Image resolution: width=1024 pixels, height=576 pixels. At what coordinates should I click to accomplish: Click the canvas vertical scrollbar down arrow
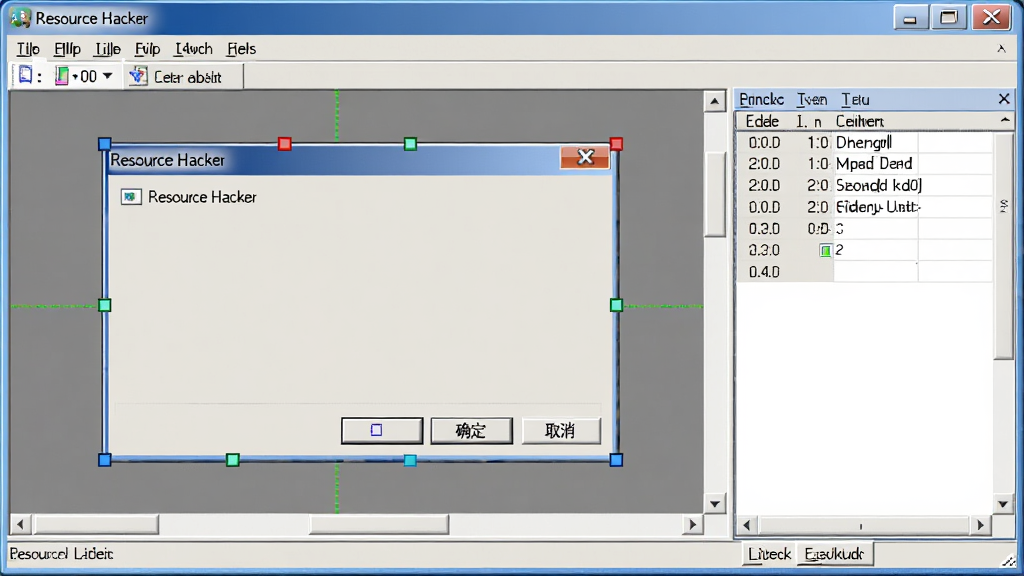[714, 504]
